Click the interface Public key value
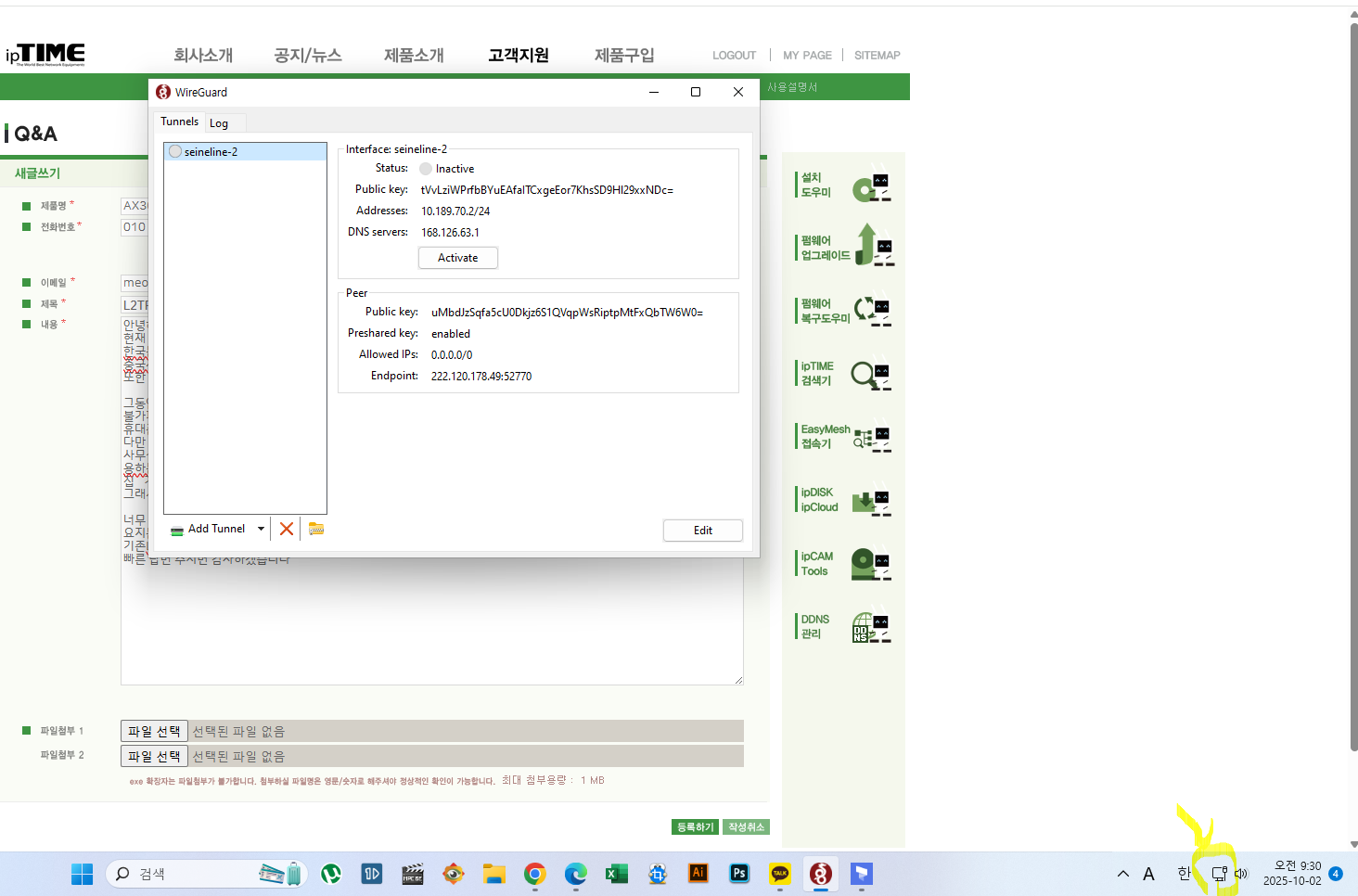 (547, 190)
